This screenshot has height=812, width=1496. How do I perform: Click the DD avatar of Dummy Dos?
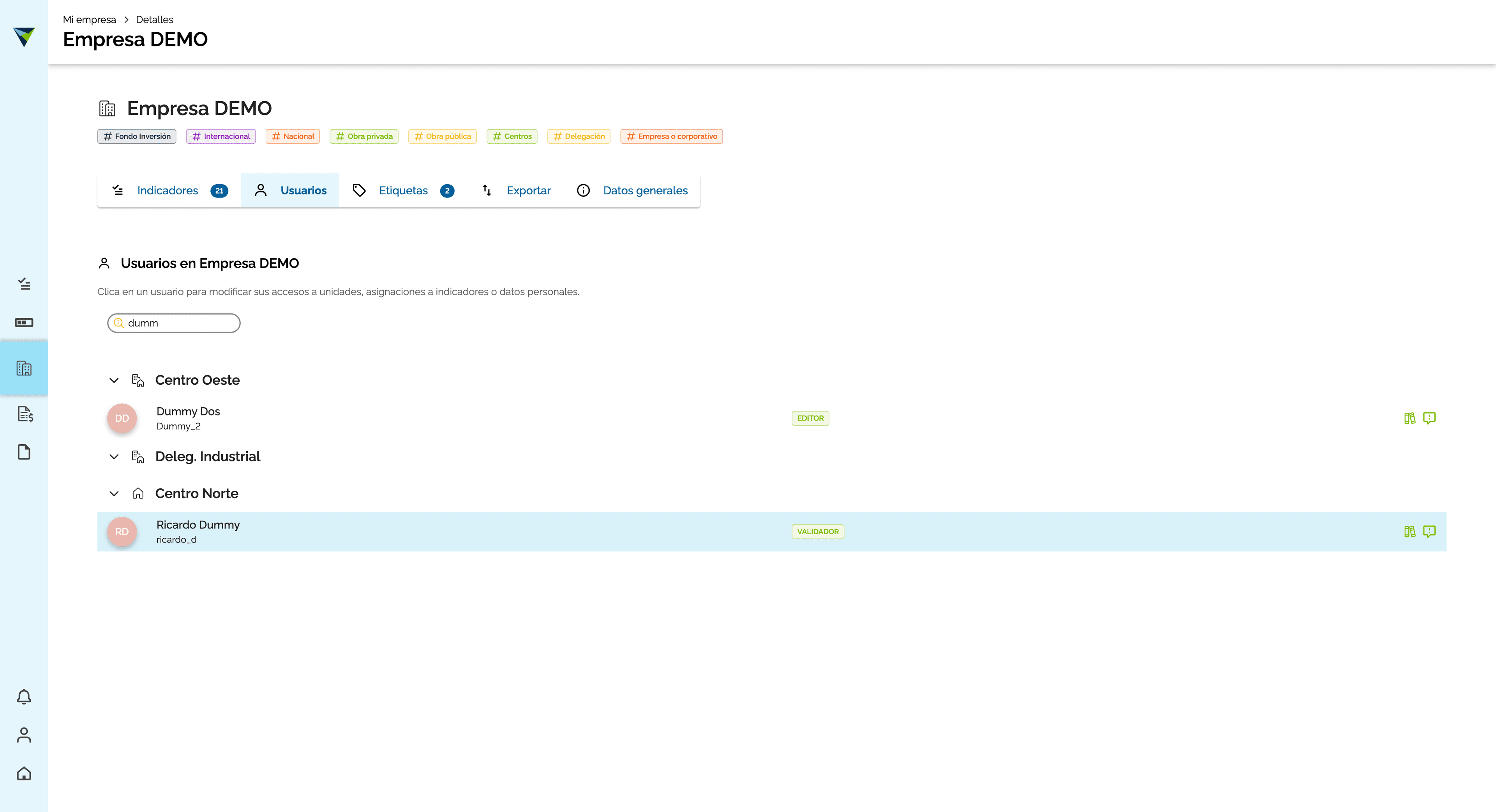(x=122, y=418)
